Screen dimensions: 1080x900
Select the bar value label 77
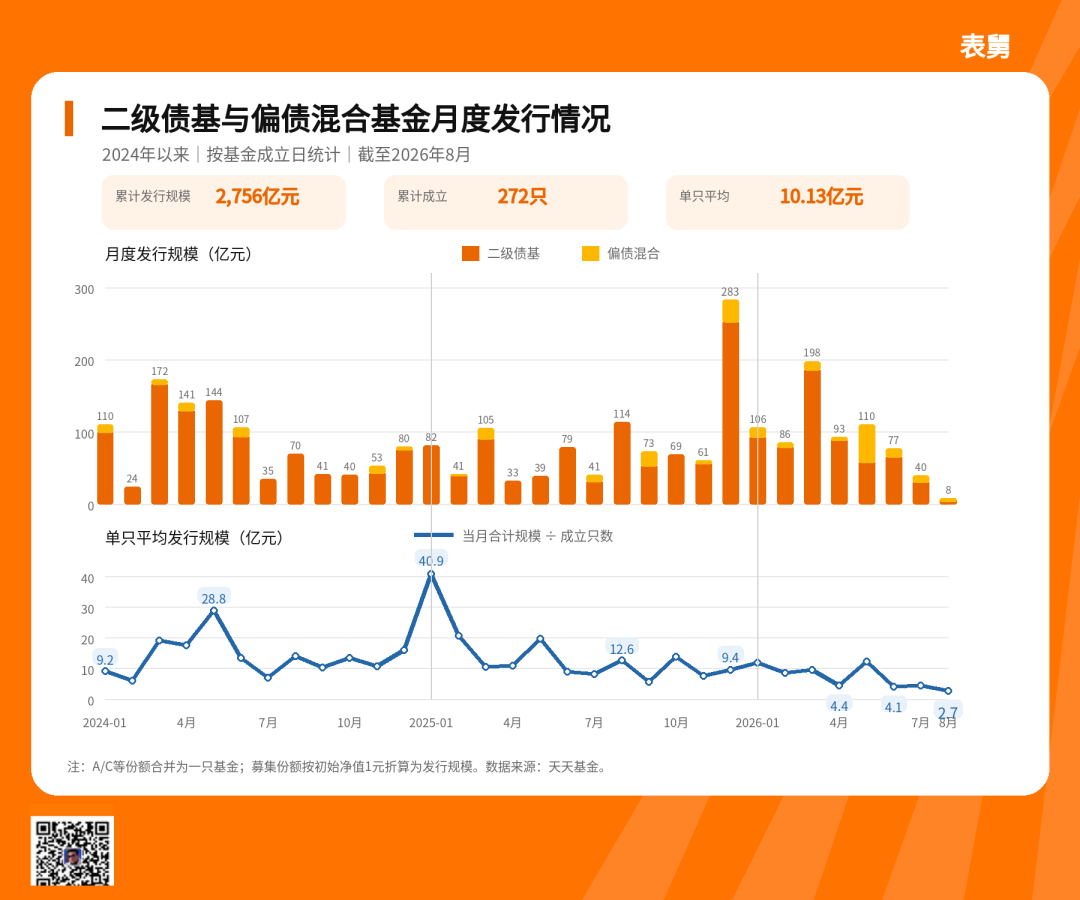(893, 439)
